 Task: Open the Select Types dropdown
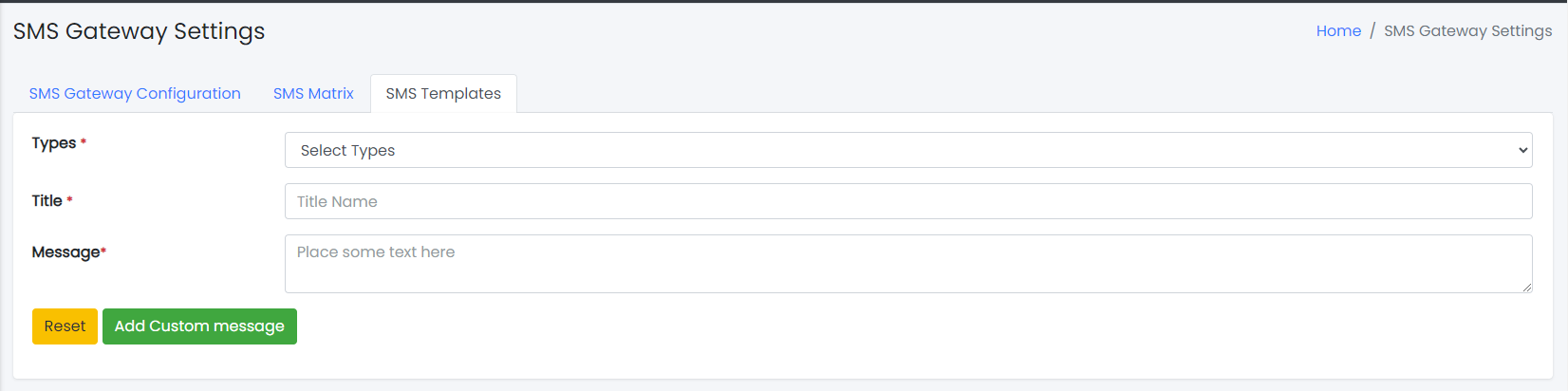click(x=906, y=150)
